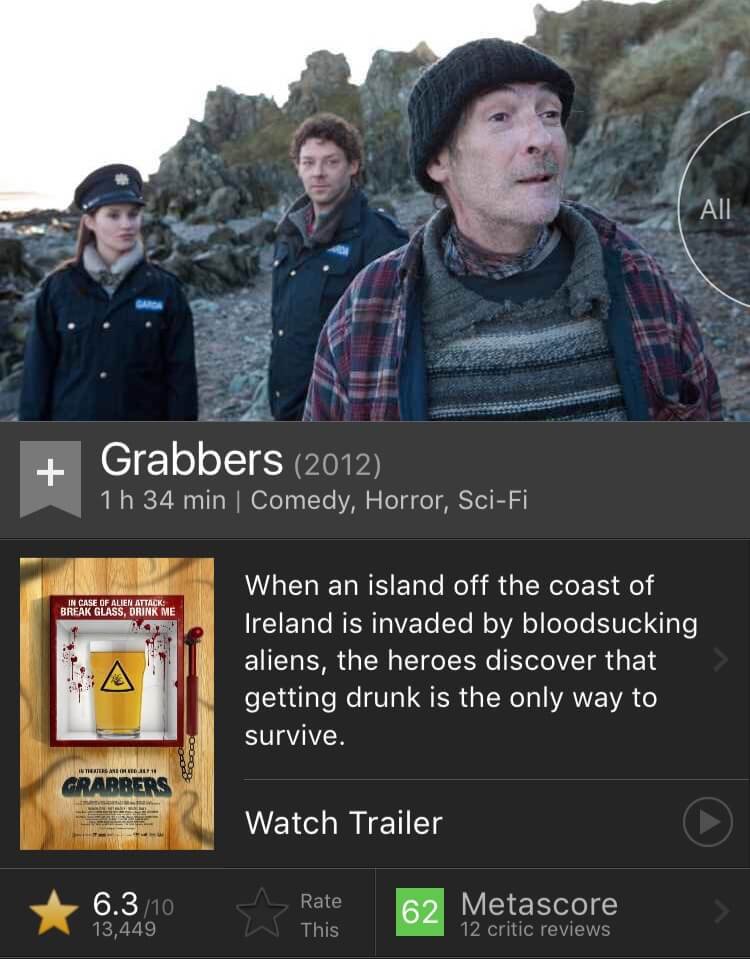Open the Grabbers movie poster thumbnail
This screenshot has height=959, width=750.
coord(117,703)
